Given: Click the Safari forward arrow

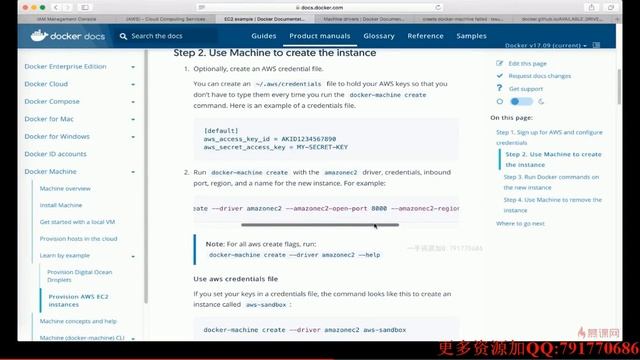Looking at the screenshot, I should (68, 7).
